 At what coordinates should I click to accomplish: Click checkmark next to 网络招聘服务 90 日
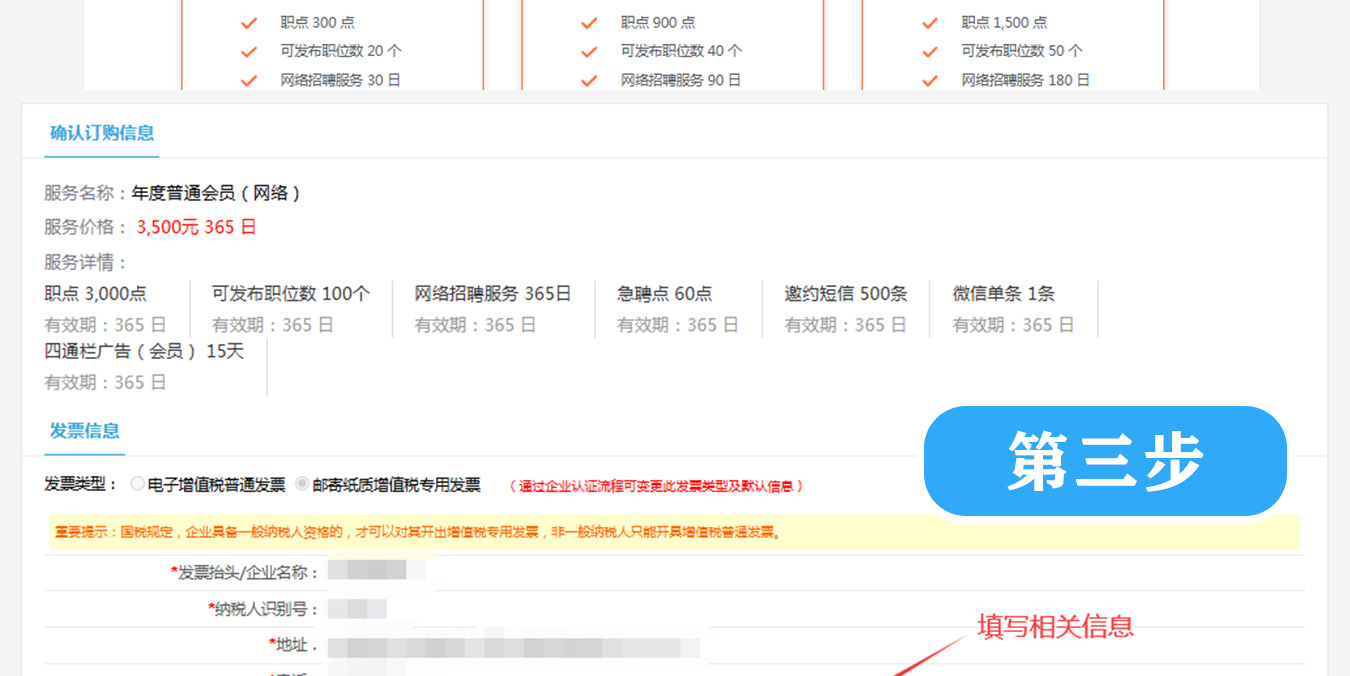point(589,80)
